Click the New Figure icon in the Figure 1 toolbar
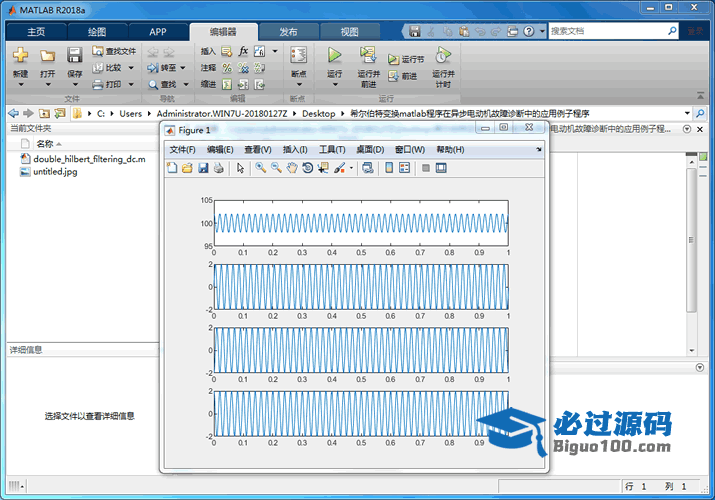 (172, 168)
